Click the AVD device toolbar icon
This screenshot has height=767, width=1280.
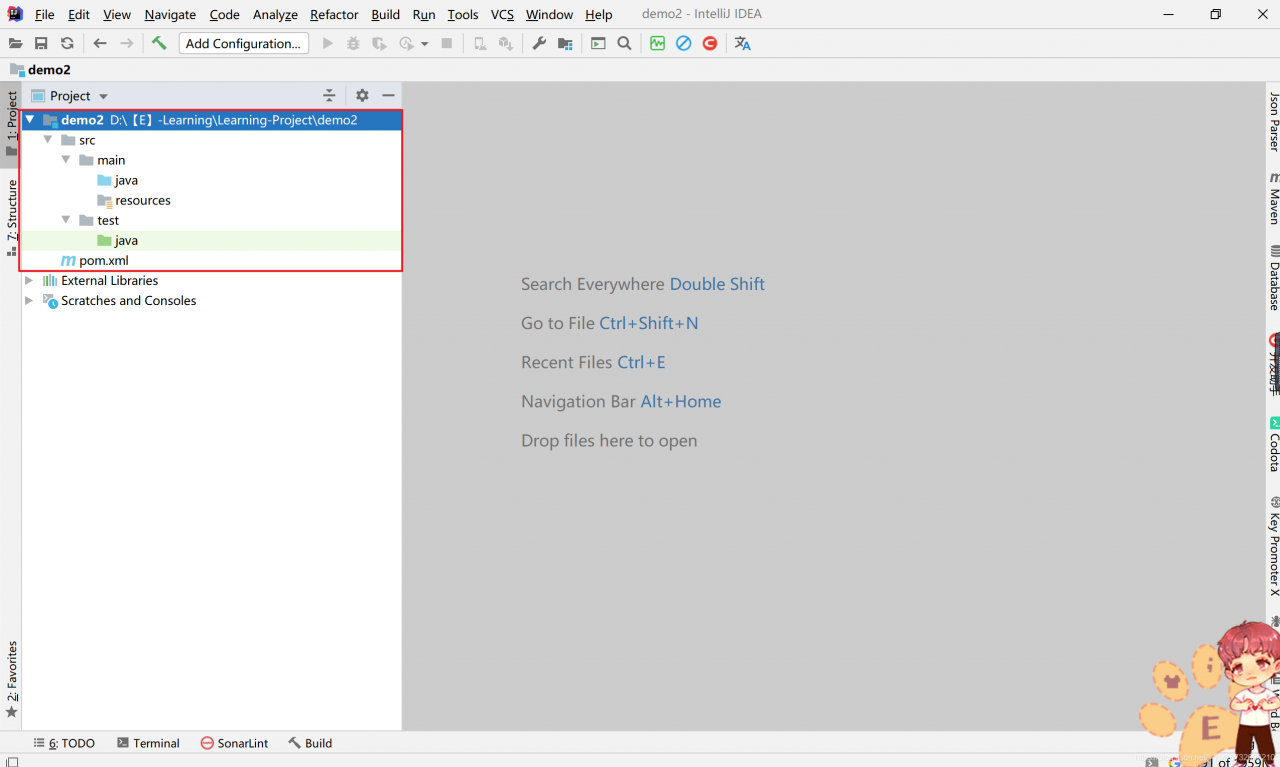[x=480, y=43]
